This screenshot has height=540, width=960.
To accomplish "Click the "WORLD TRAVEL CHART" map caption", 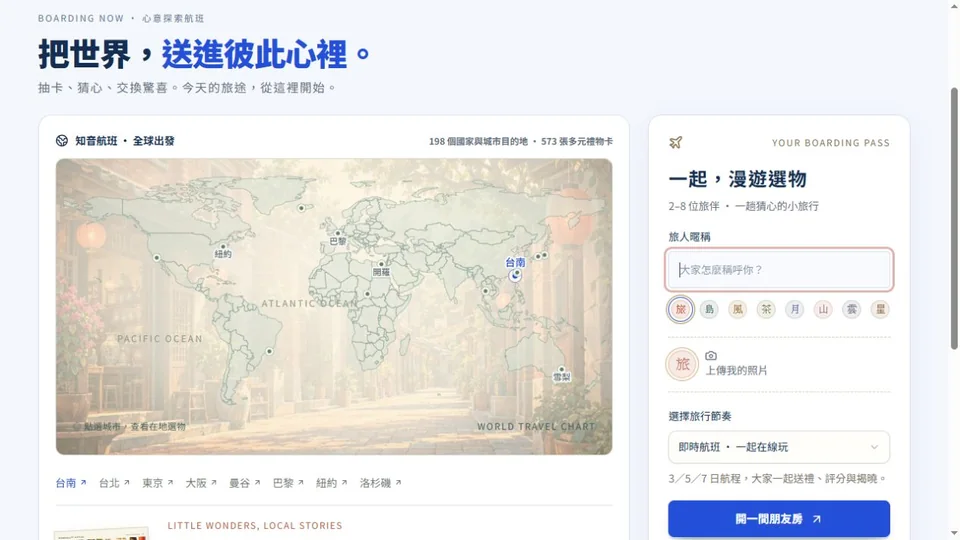I will click(x=536, y=427).
